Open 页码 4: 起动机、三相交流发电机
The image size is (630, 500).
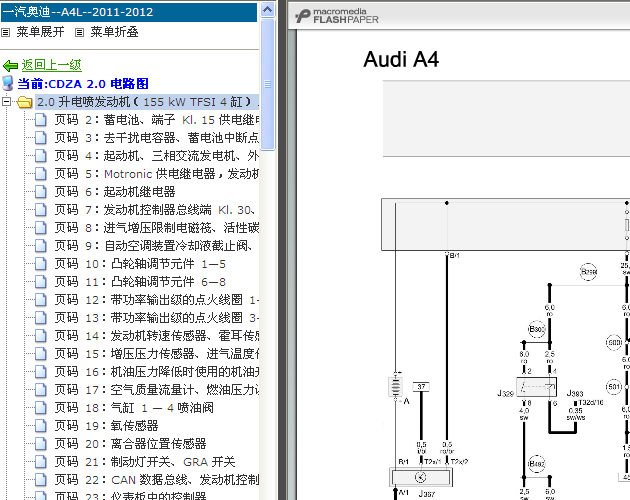tap(157, 156)
